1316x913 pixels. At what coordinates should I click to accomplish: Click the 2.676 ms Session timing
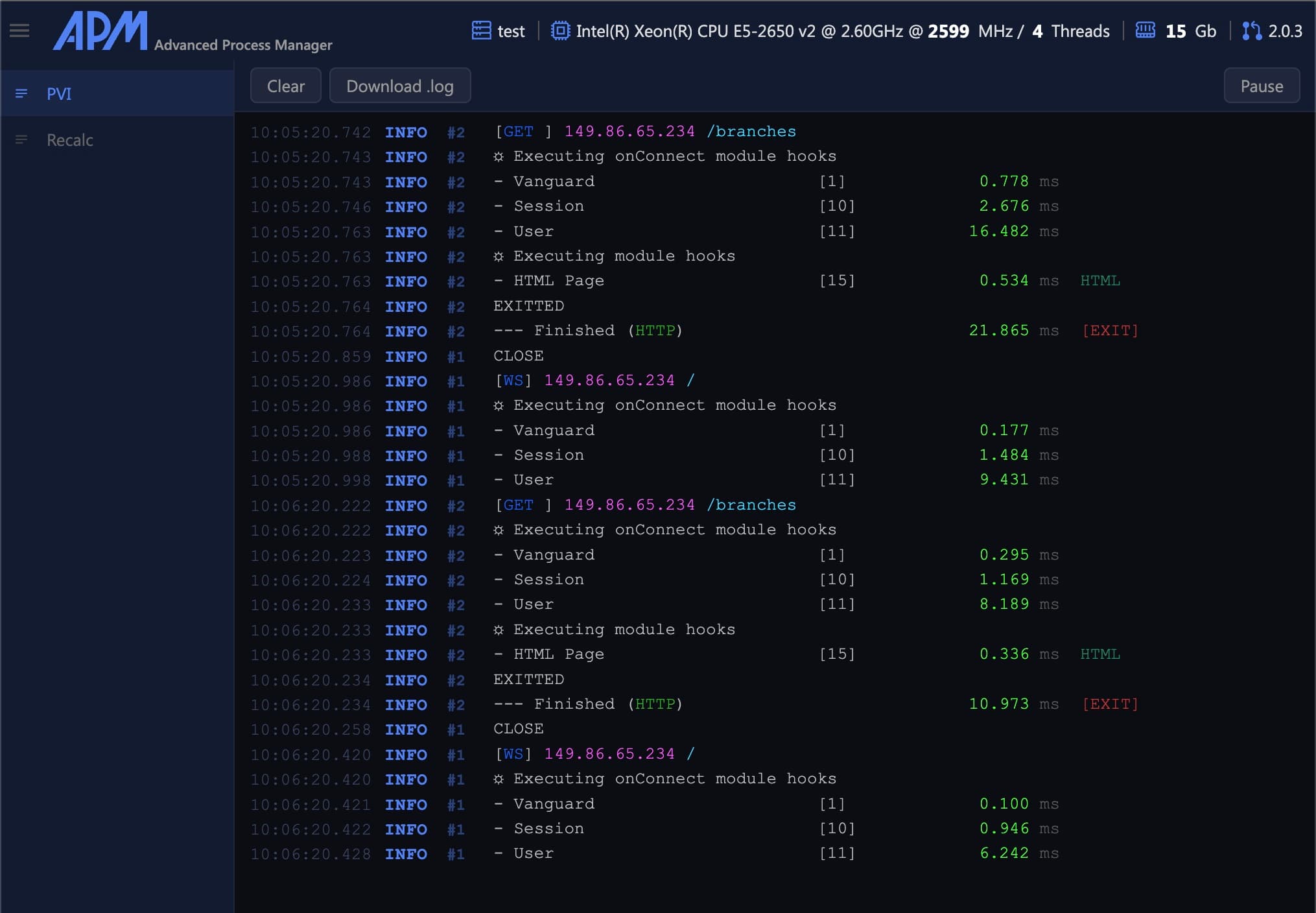tap(1018, 206)
